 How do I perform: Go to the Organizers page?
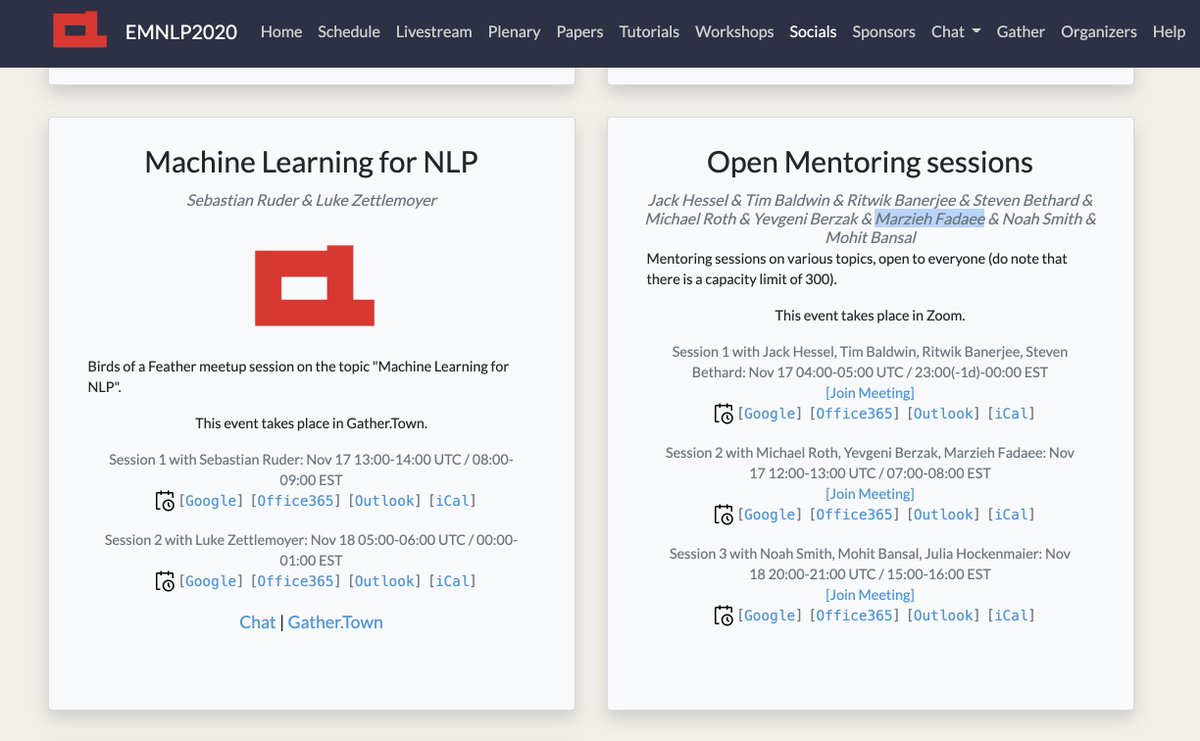click(1099, 31)
